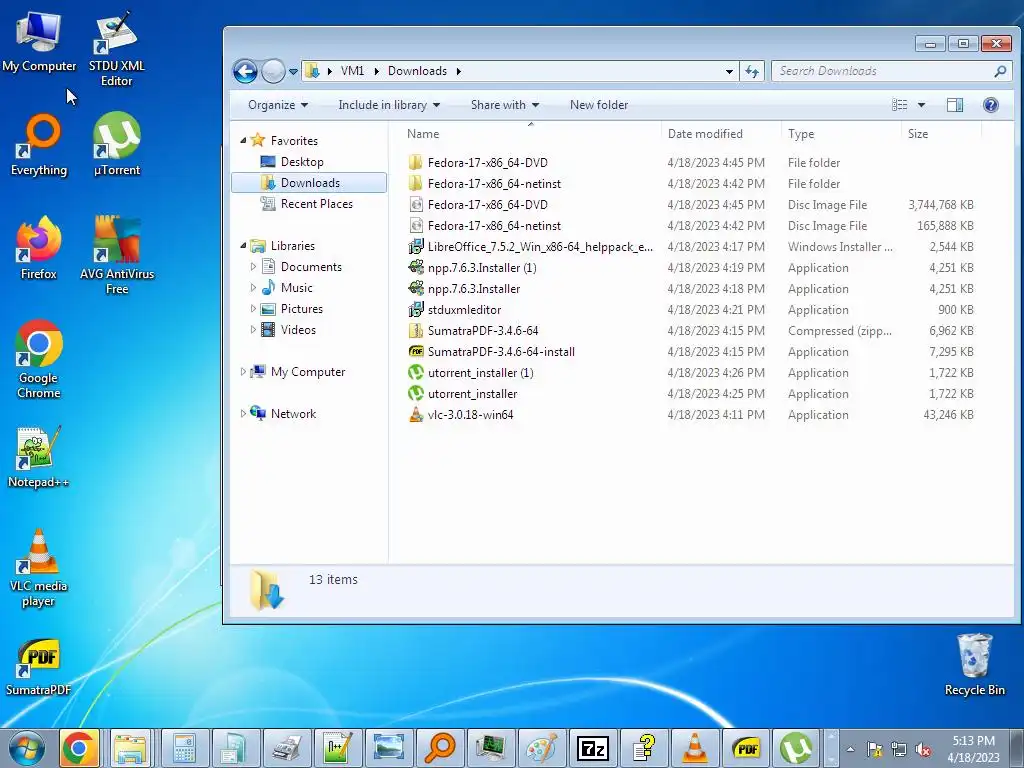
Task: Toggle the preview pane button
Action: (x=955, y=105)
